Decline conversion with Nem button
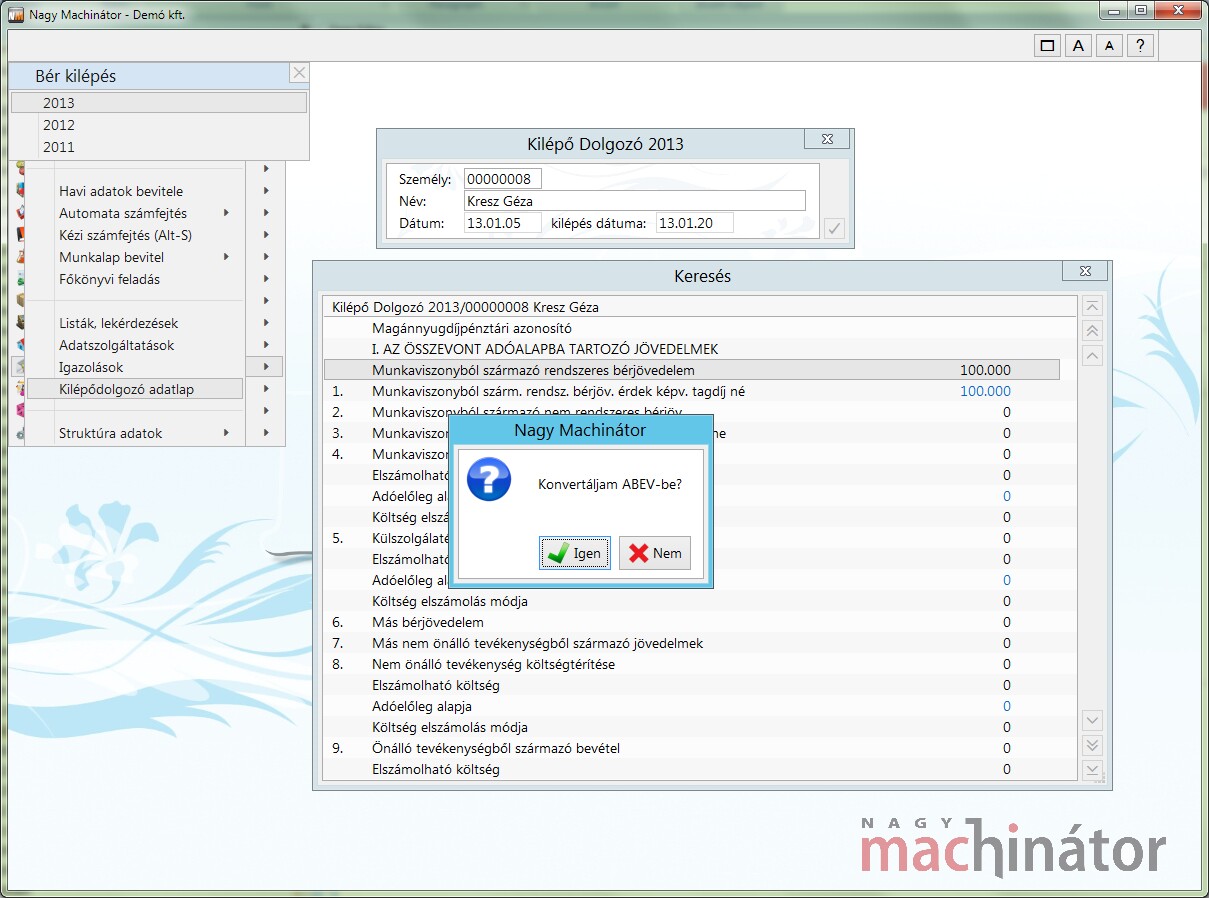 pyautogui.click(x=655, y=553)
